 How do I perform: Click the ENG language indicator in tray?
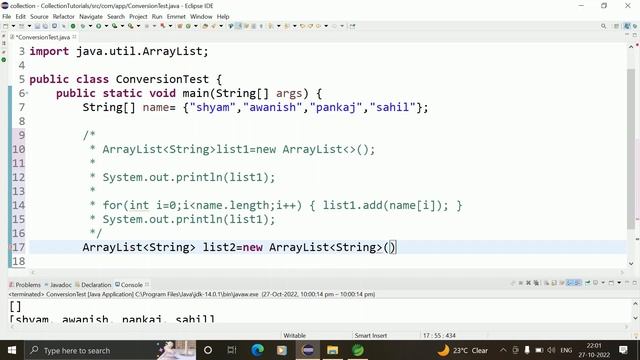[x=566, y=350]
